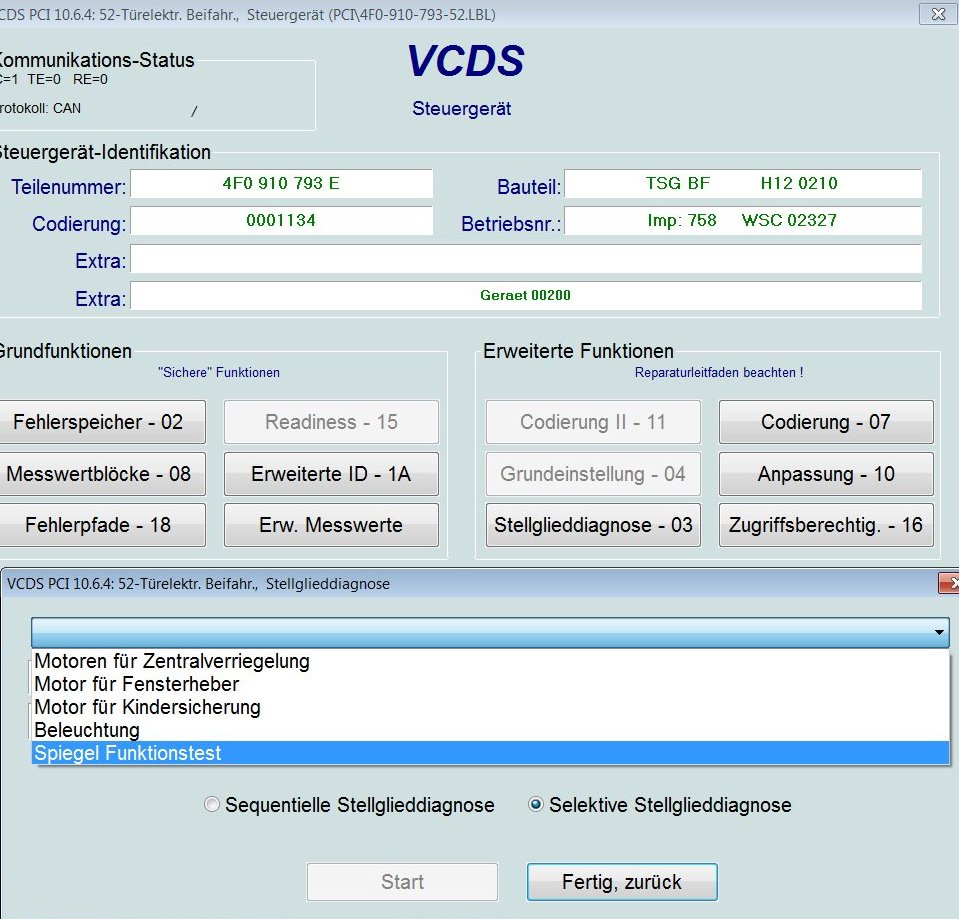Click the Fertig, zurück button

click(622, 882)
